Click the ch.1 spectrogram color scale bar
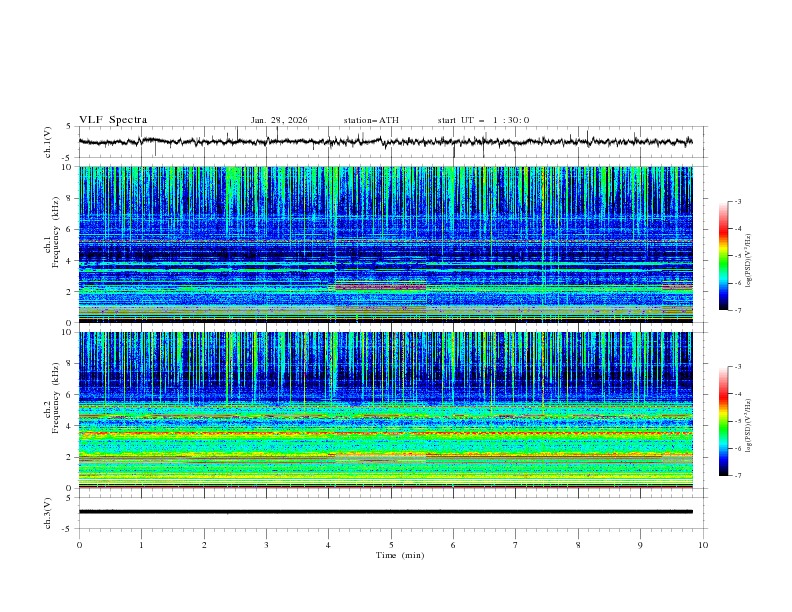This screenshot has width=792, height=612. click(x=723, y=256)
